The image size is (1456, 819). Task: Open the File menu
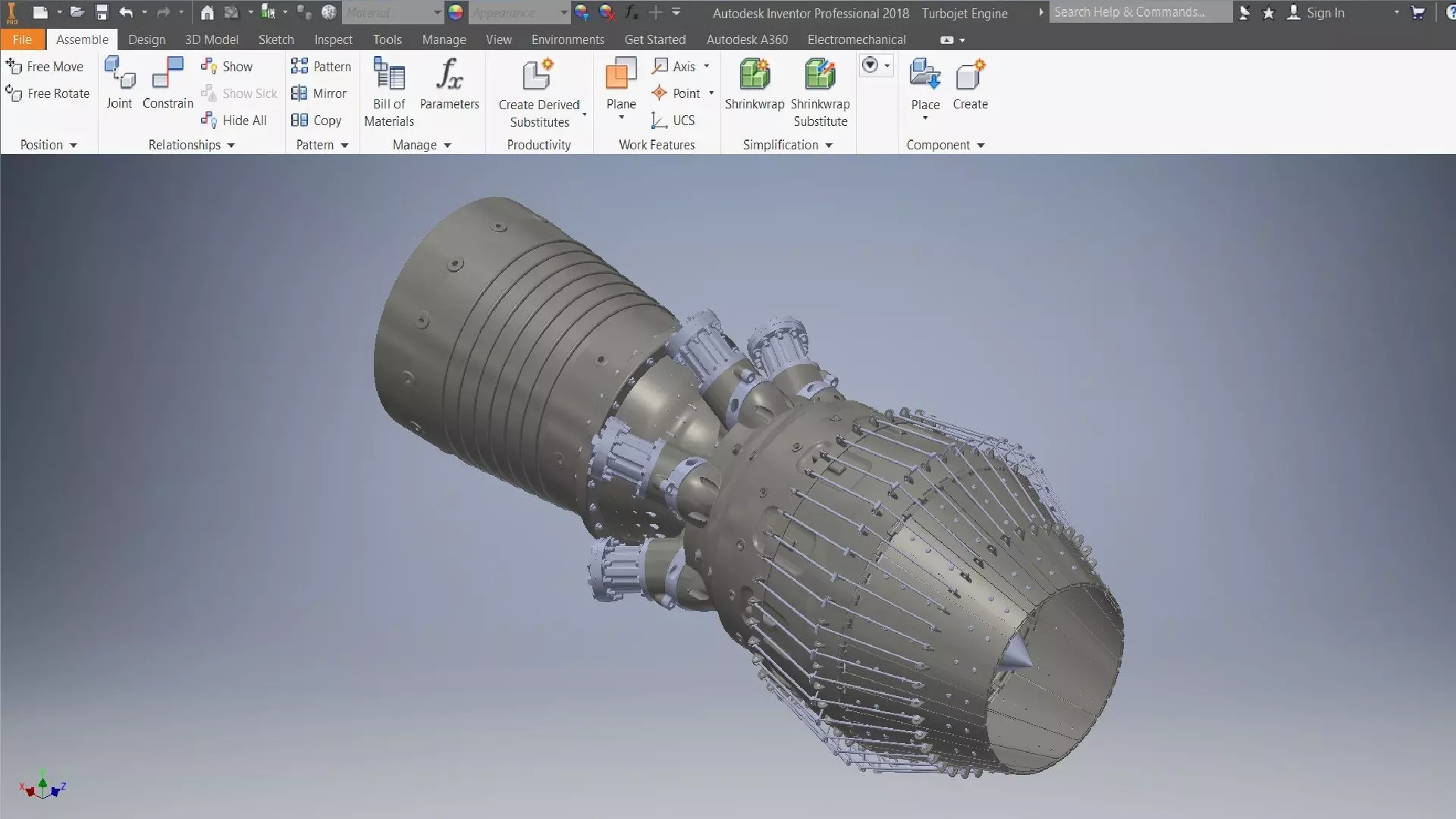click(22, 39)
